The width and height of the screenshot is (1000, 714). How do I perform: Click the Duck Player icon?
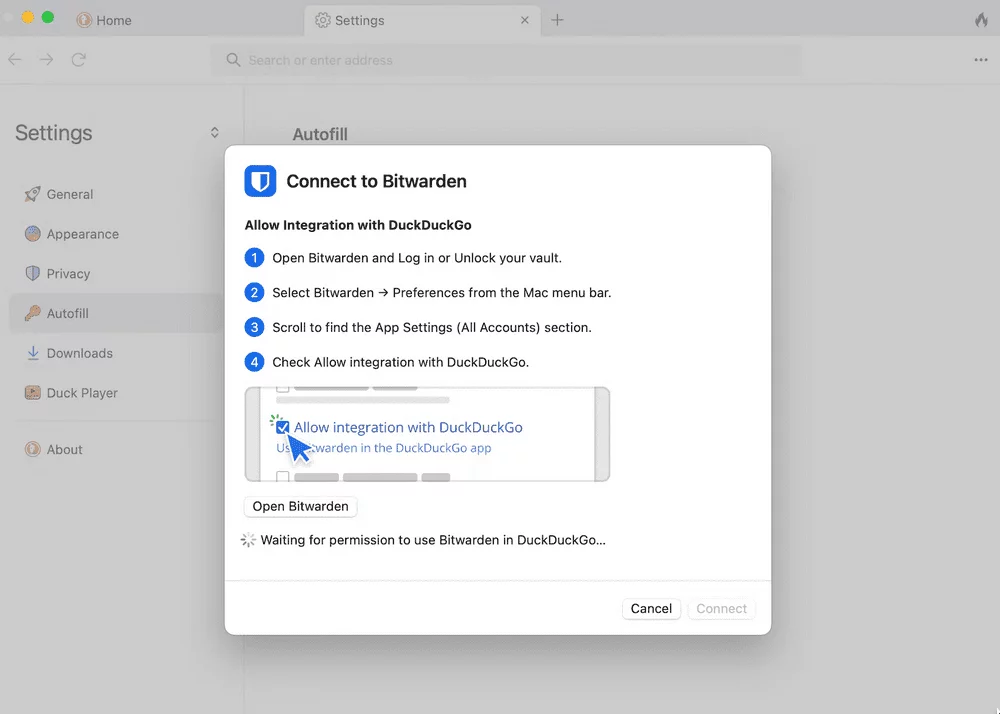tap(33, 393)
